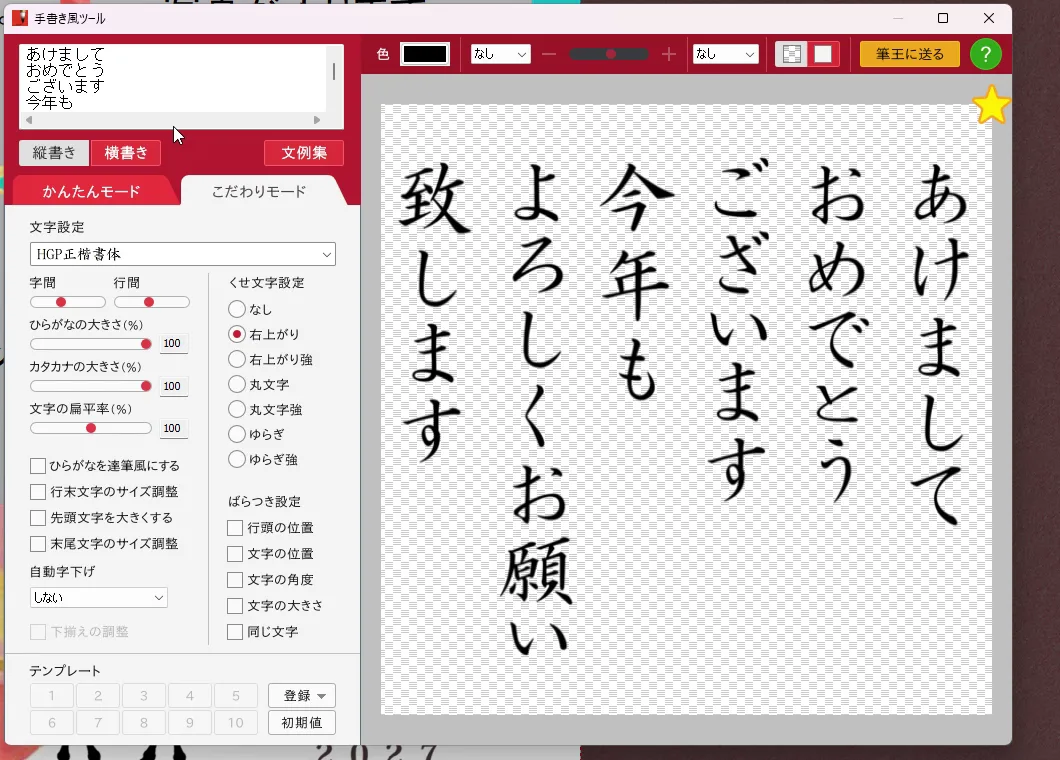Viewport: 1060px width, 760px height.
Task: Enable 文字の角度 checkbox
Action: (x=235, y=579)
